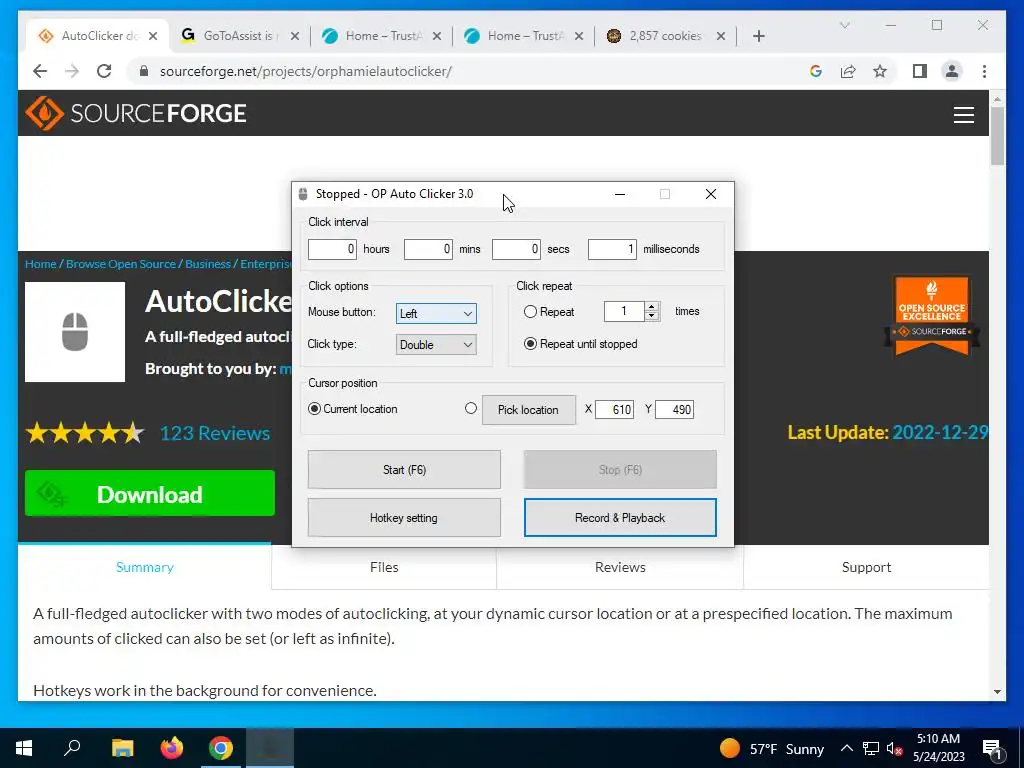
Task: Click the address bar URL
Action: pyautogui.click(x=306, y=71)
